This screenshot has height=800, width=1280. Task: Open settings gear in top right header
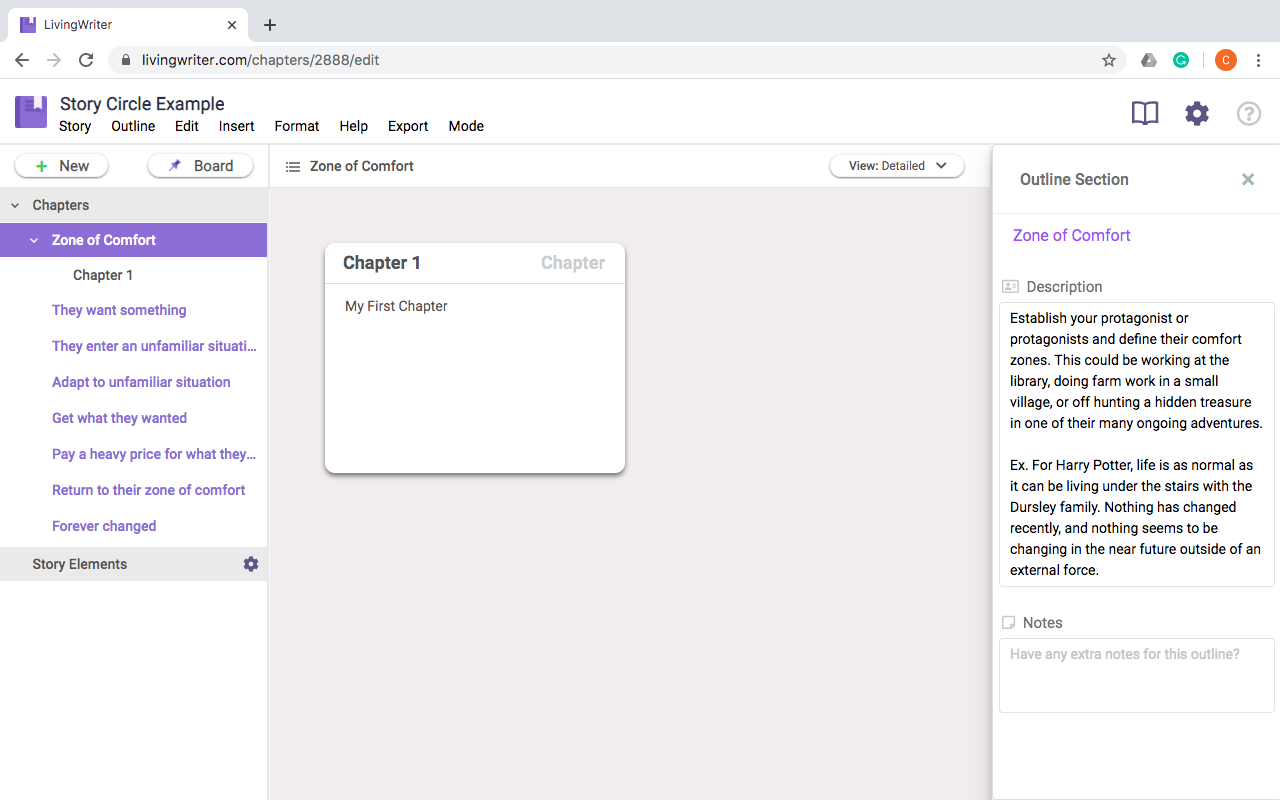point(1197,113)
